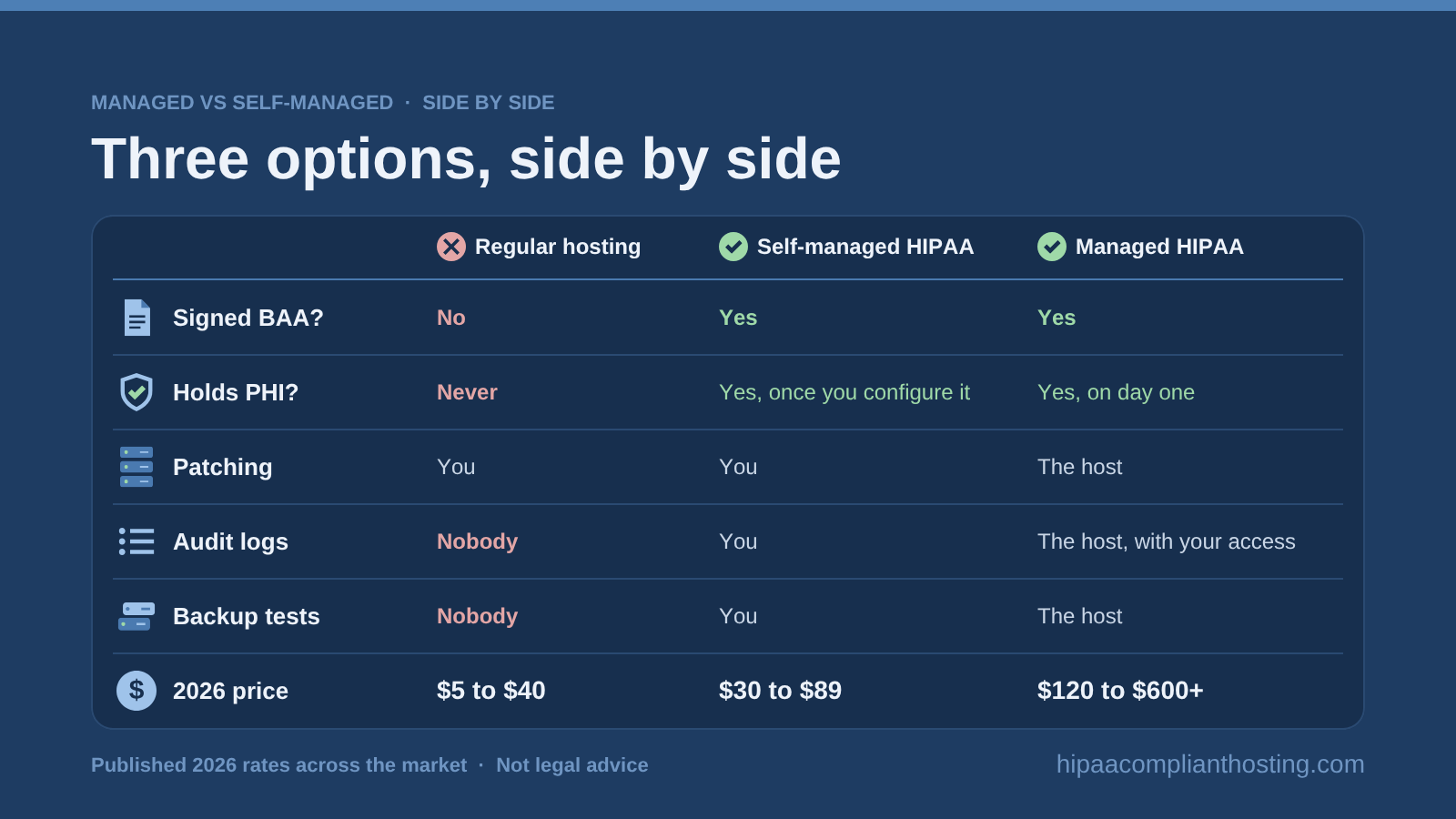The image size is (1456, 819).
Task: Click 'Never' in the Holds PHI row
Action: (467, 392)
